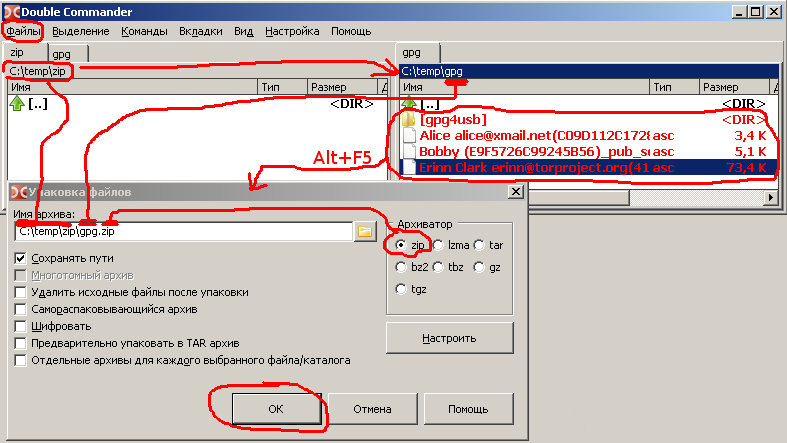Enable the Шифровать checkbox
The width and height of the screenshot is (787, 443).
point(21,326)
